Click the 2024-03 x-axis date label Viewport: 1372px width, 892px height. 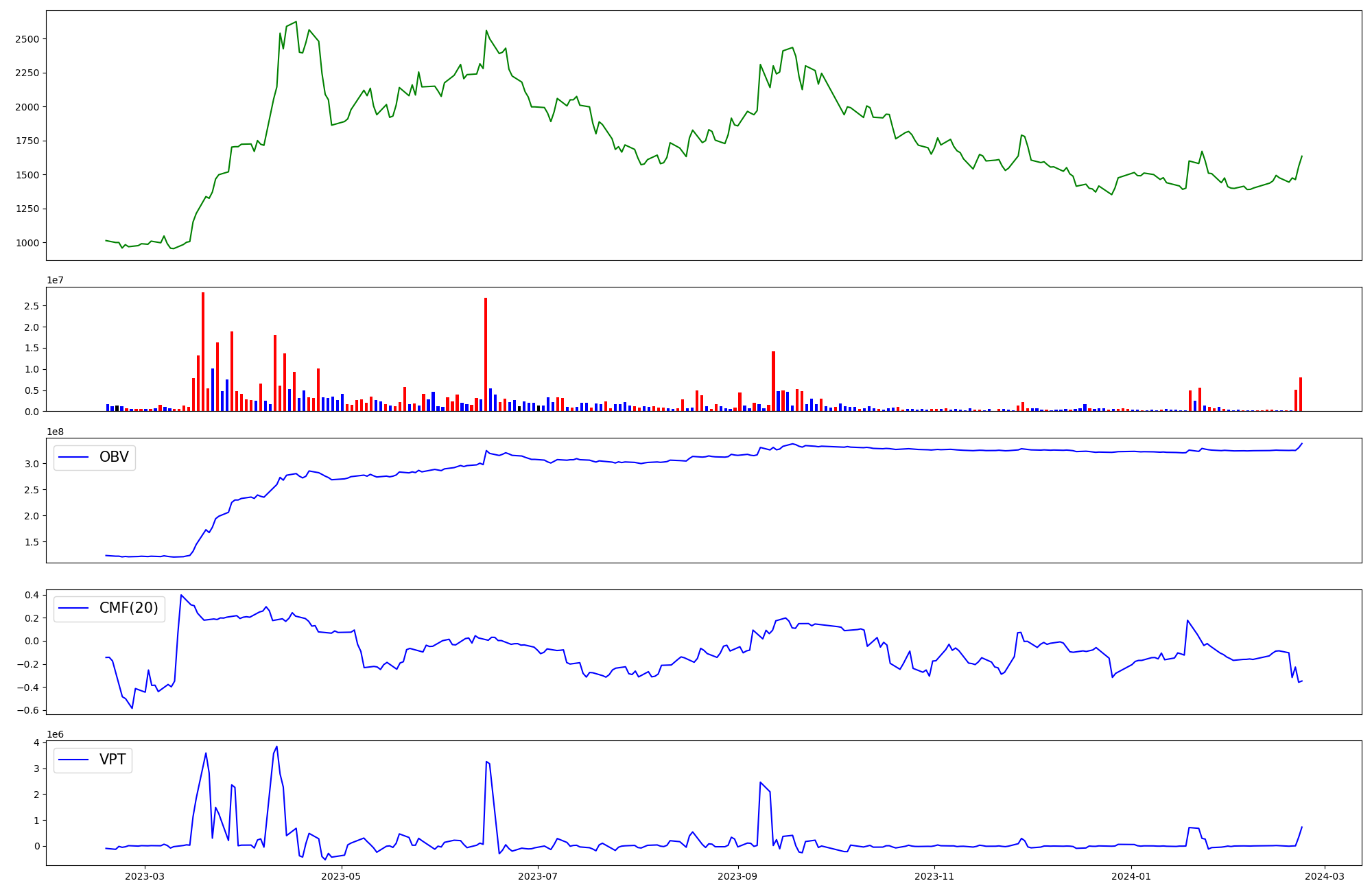(1324, 876)
